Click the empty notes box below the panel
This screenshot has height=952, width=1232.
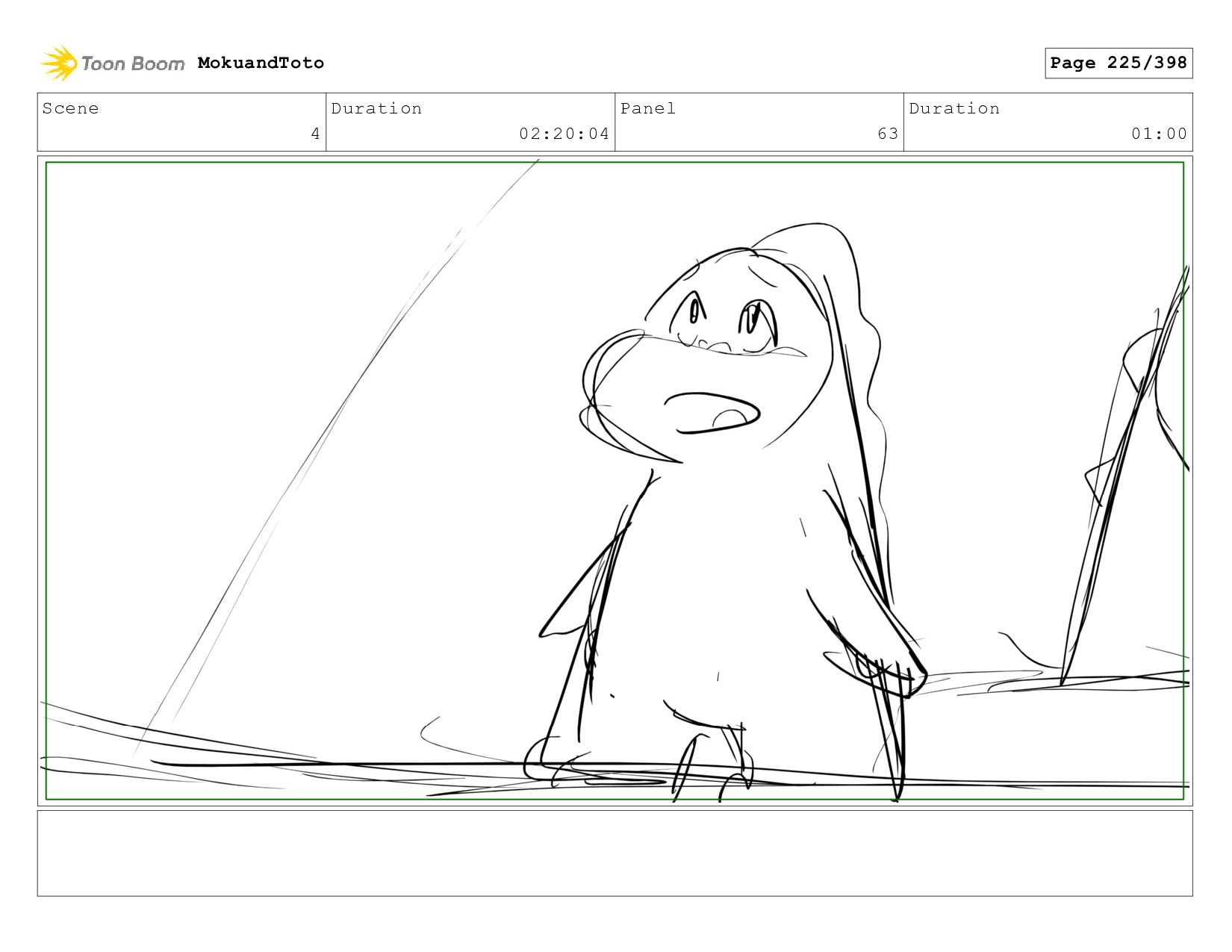coord(615,853)
